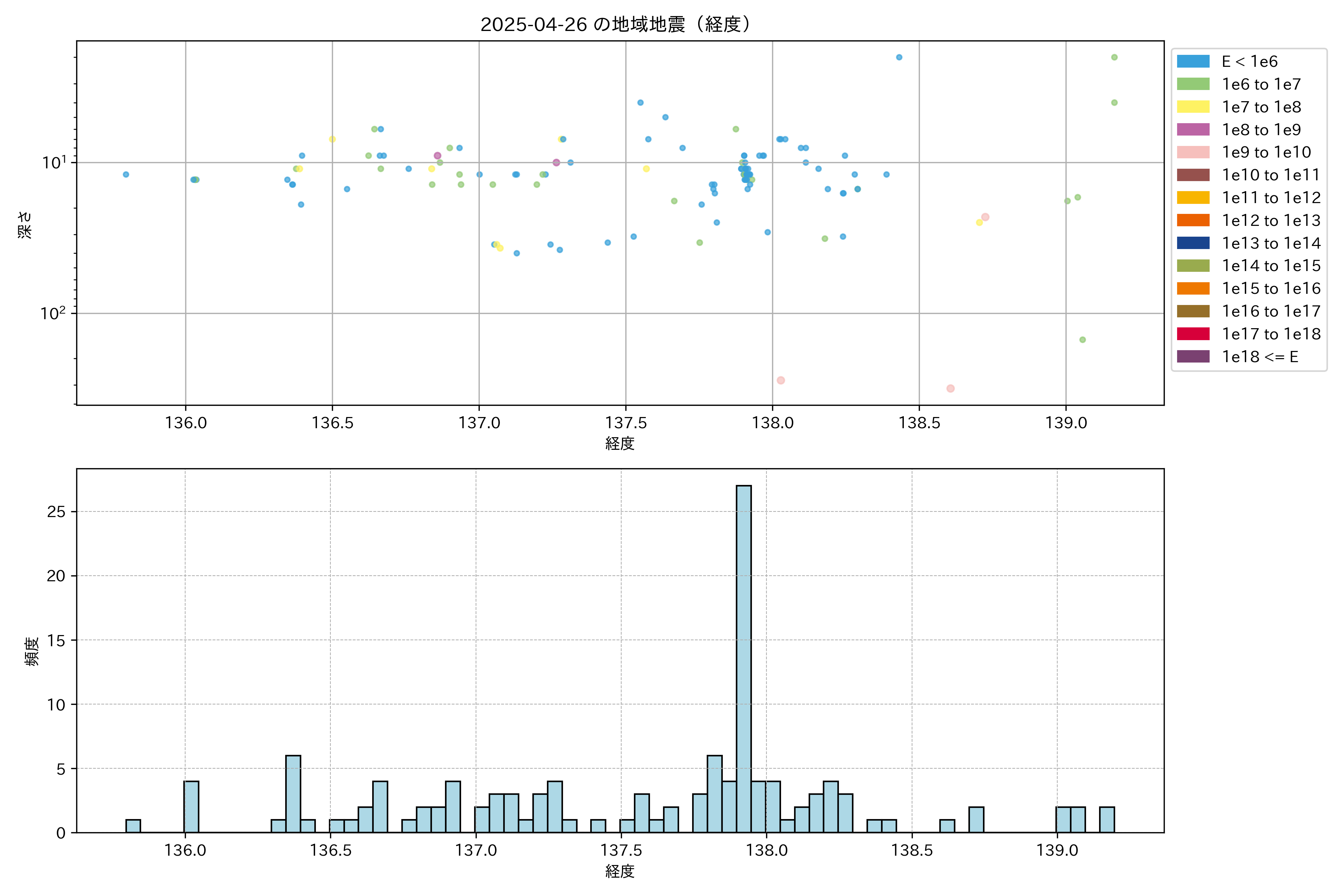Click the '138.0' tick on the scatter x-axis

coord(772,423)
